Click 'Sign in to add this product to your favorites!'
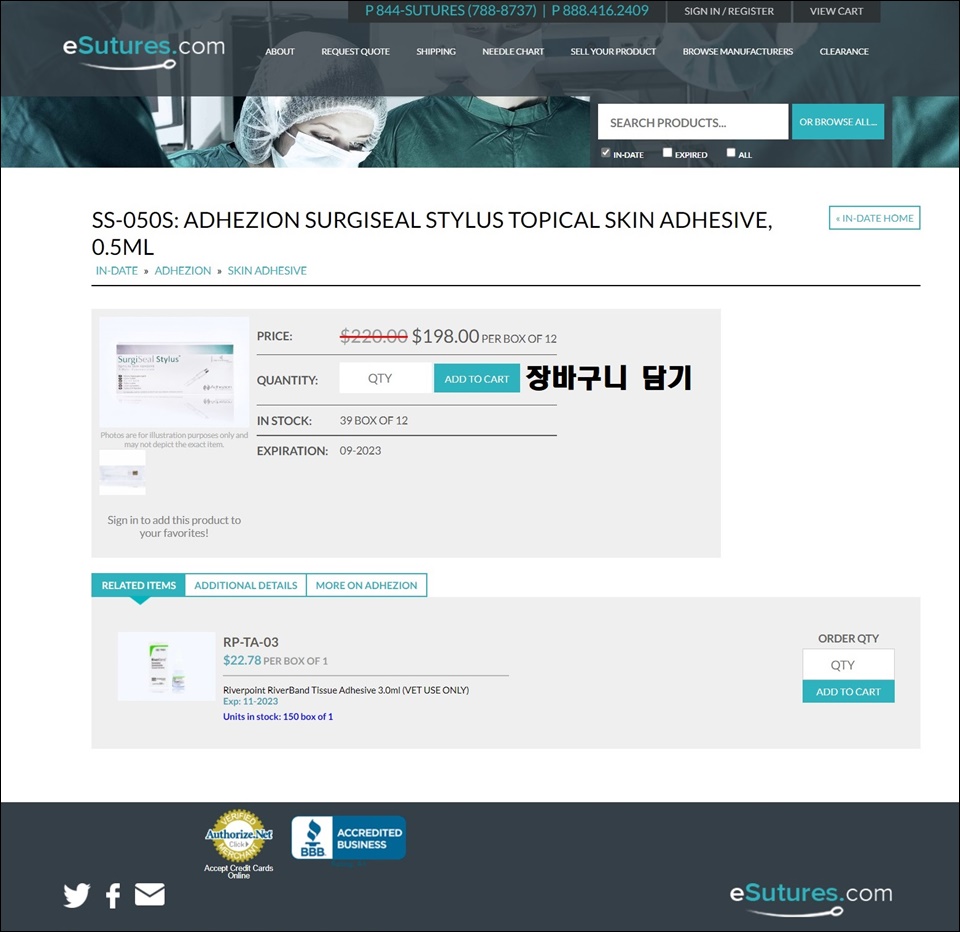The width and height of the screenshot is (960, 932). [174, 526]
